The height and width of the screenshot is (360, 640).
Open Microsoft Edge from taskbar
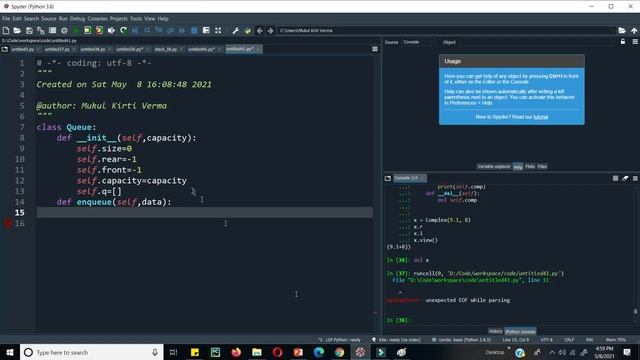(x=319, y=352)
